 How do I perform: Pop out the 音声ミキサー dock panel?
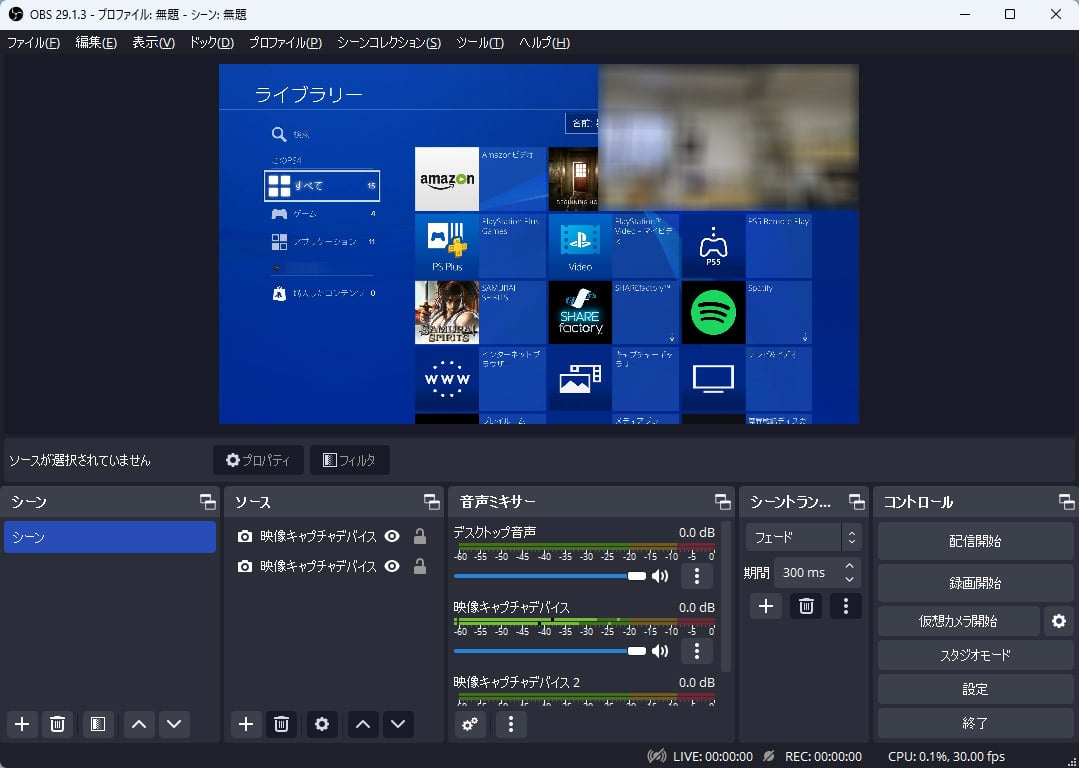[x=723, y=502]
